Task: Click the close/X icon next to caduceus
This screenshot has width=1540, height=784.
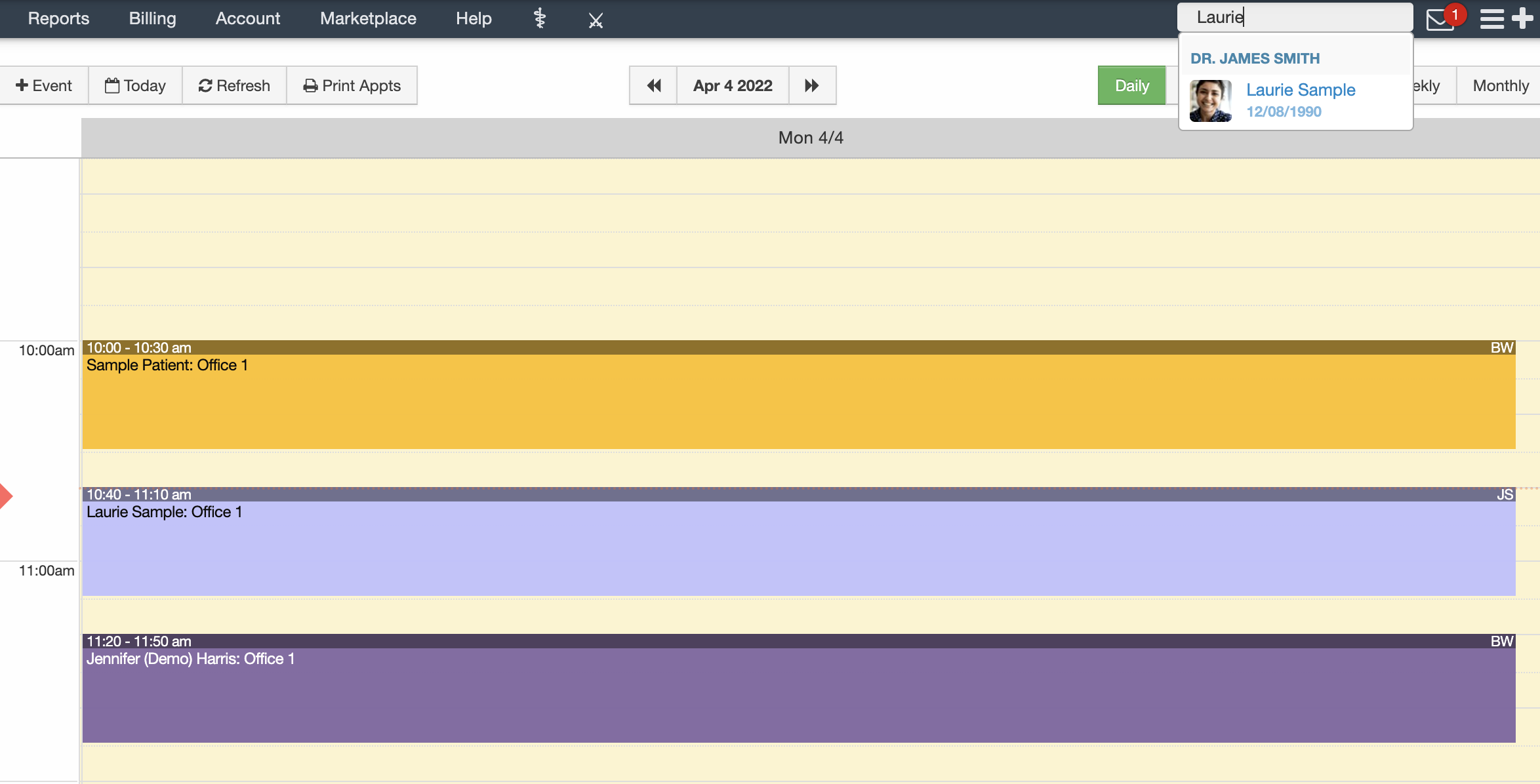Action: pyautogui.click(x=596, y=19)
